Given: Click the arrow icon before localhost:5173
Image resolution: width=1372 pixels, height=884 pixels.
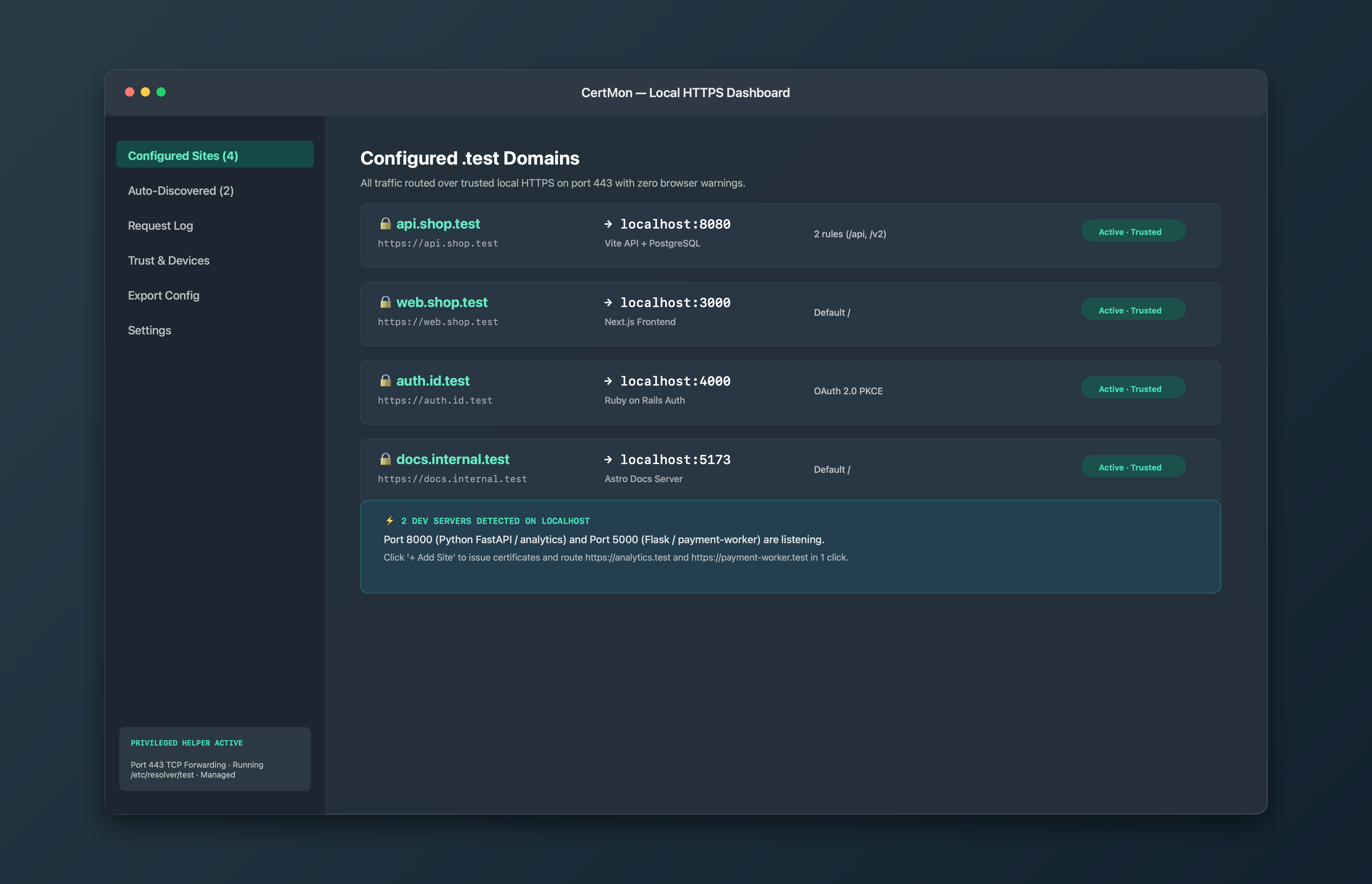Looking at the screenshot, I should pyautogui.click(x=608, y=460).
